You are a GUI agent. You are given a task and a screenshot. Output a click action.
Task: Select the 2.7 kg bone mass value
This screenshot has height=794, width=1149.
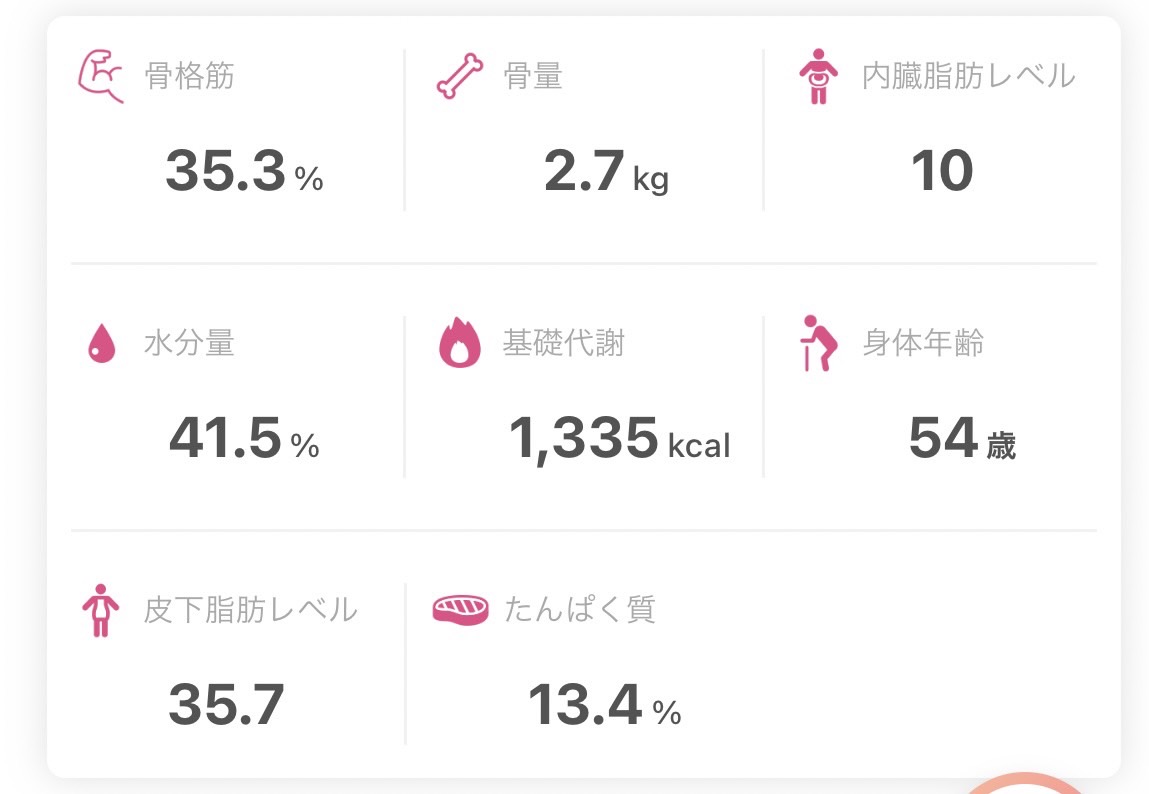(606, 172)
